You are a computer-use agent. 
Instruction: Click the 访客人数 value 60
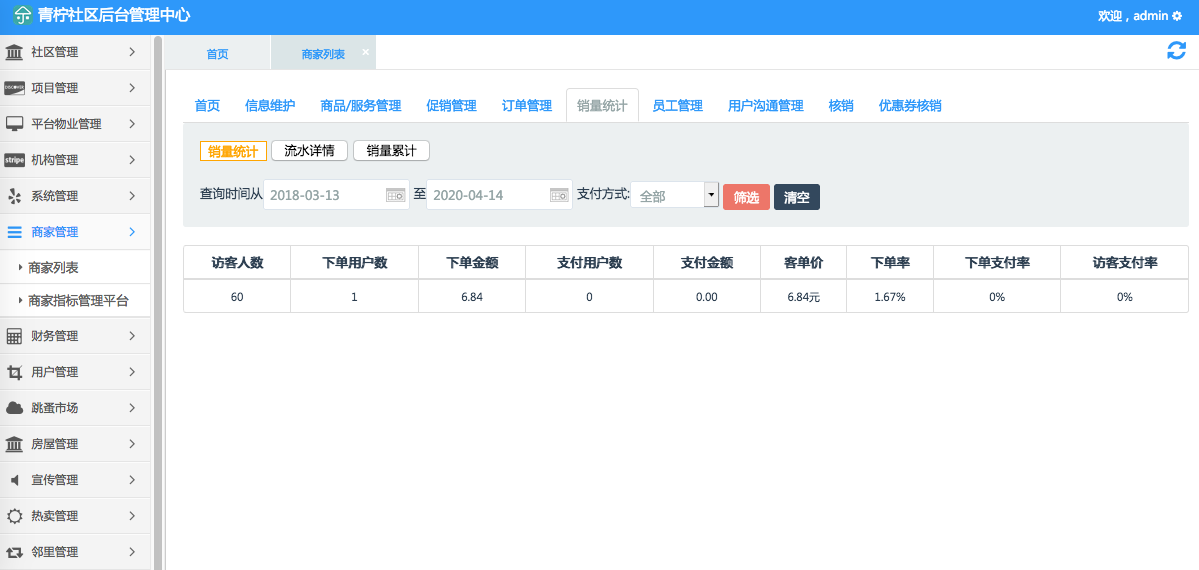[237, 297]
